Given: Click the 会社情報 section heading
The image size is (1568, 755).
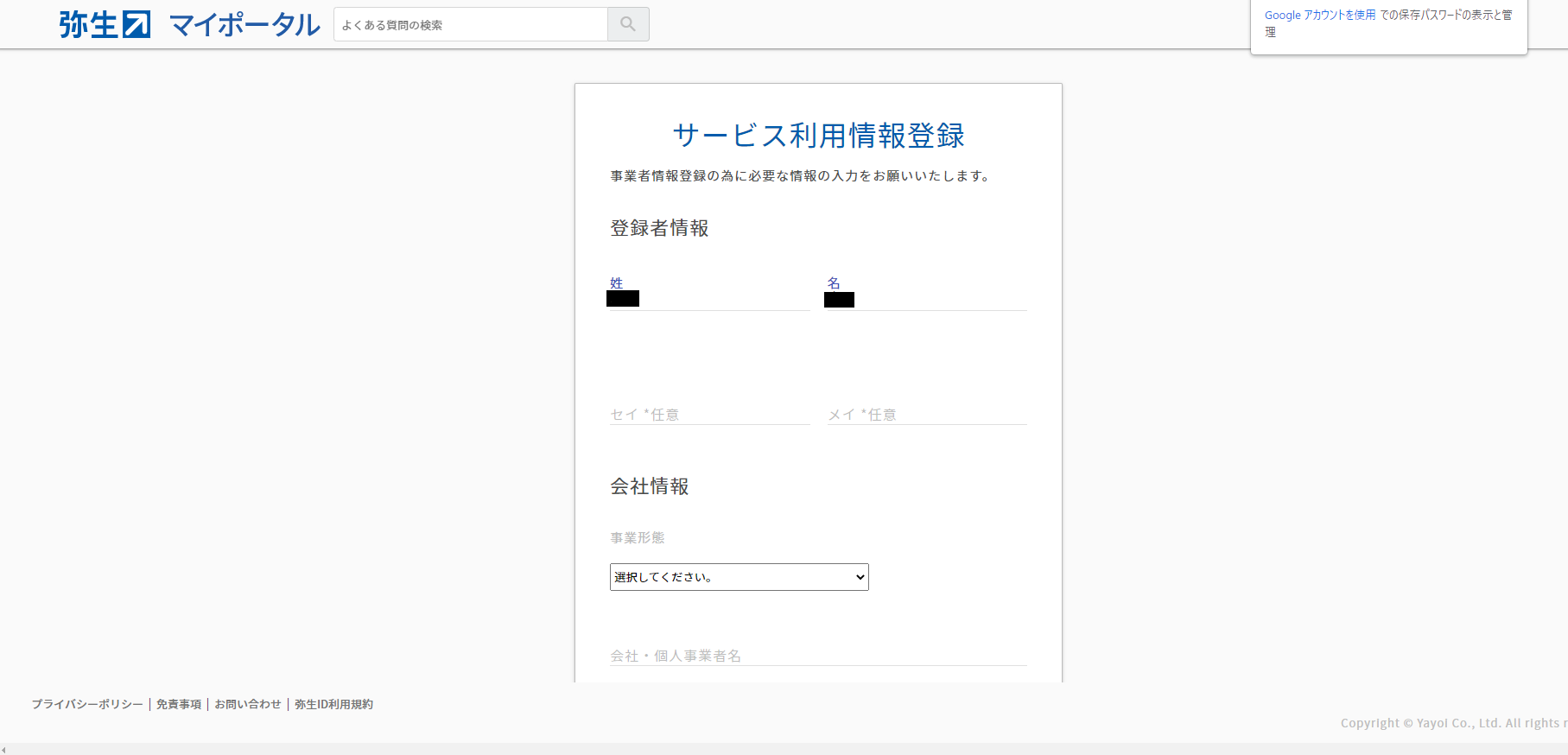Looking at the screenshot, I should tap(650, 486).
